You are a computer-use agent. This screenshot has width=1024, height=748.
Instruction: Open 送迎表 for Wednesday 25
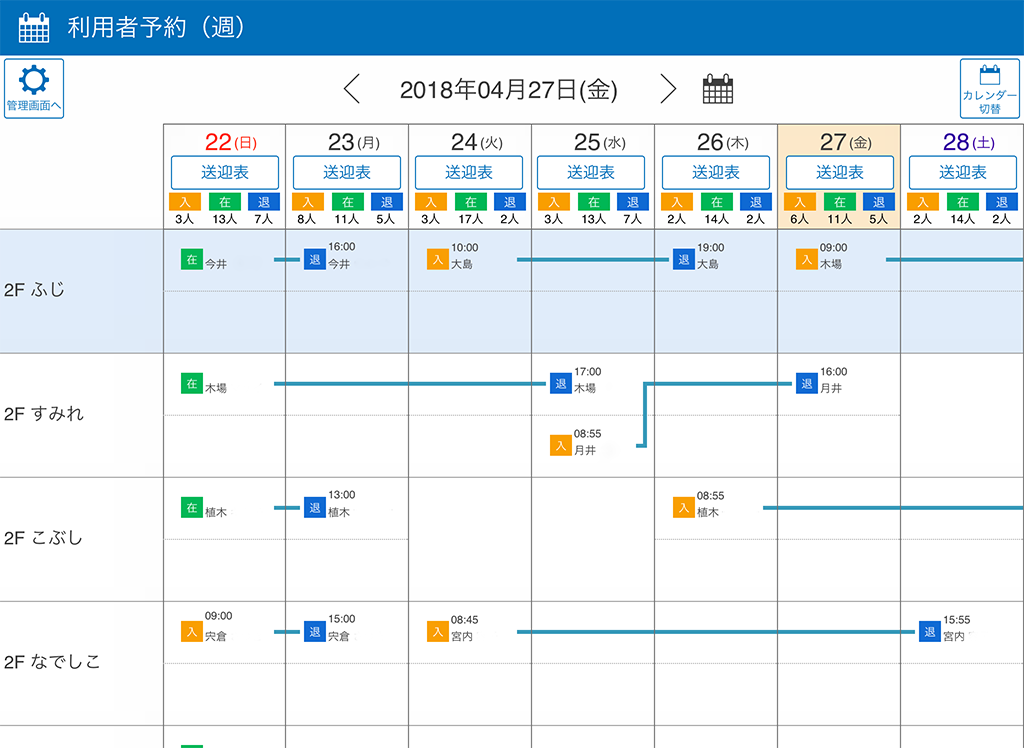(593, 172)
